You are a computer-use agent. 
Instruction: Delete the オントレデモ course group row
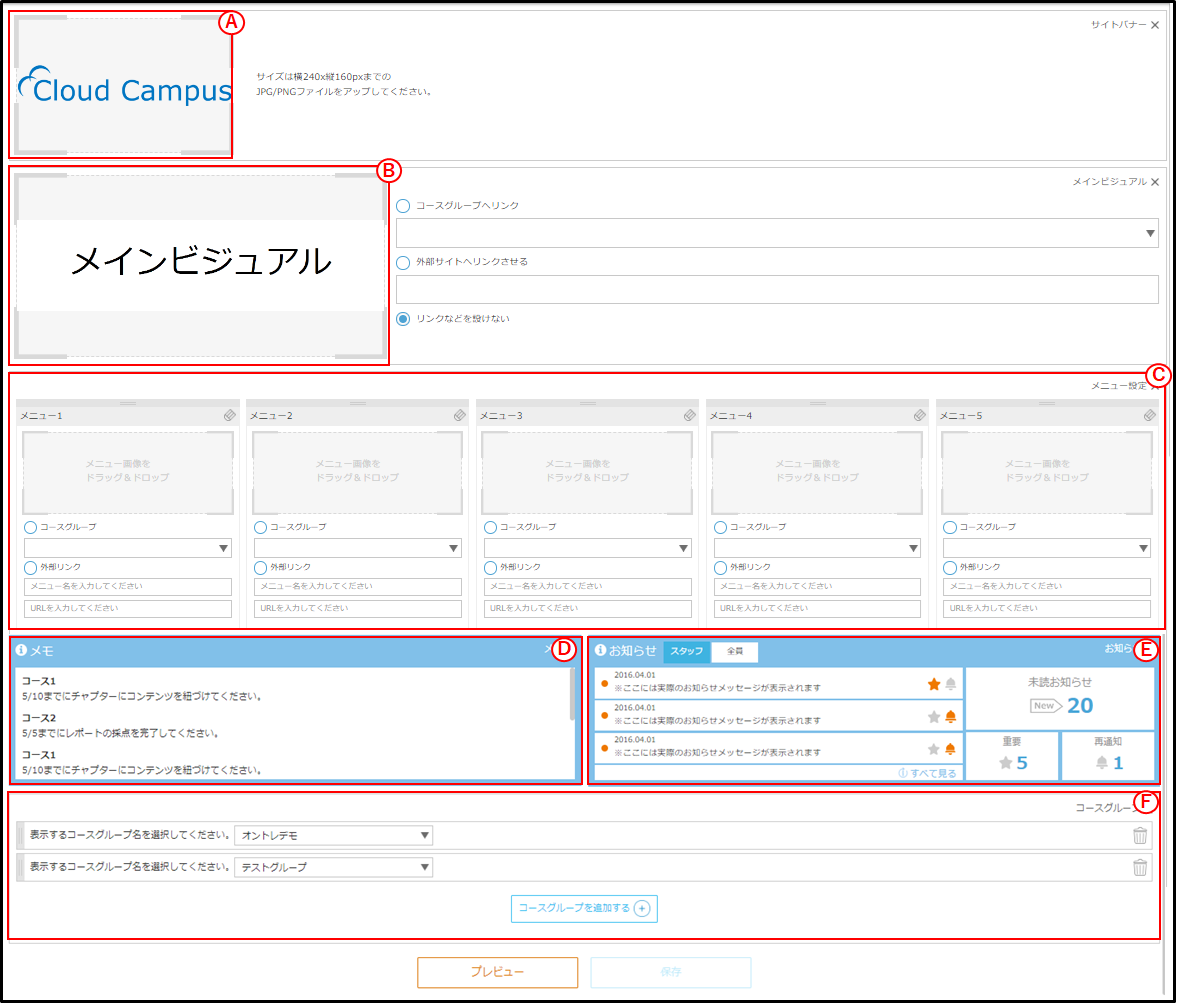(x=1140, y=835)
